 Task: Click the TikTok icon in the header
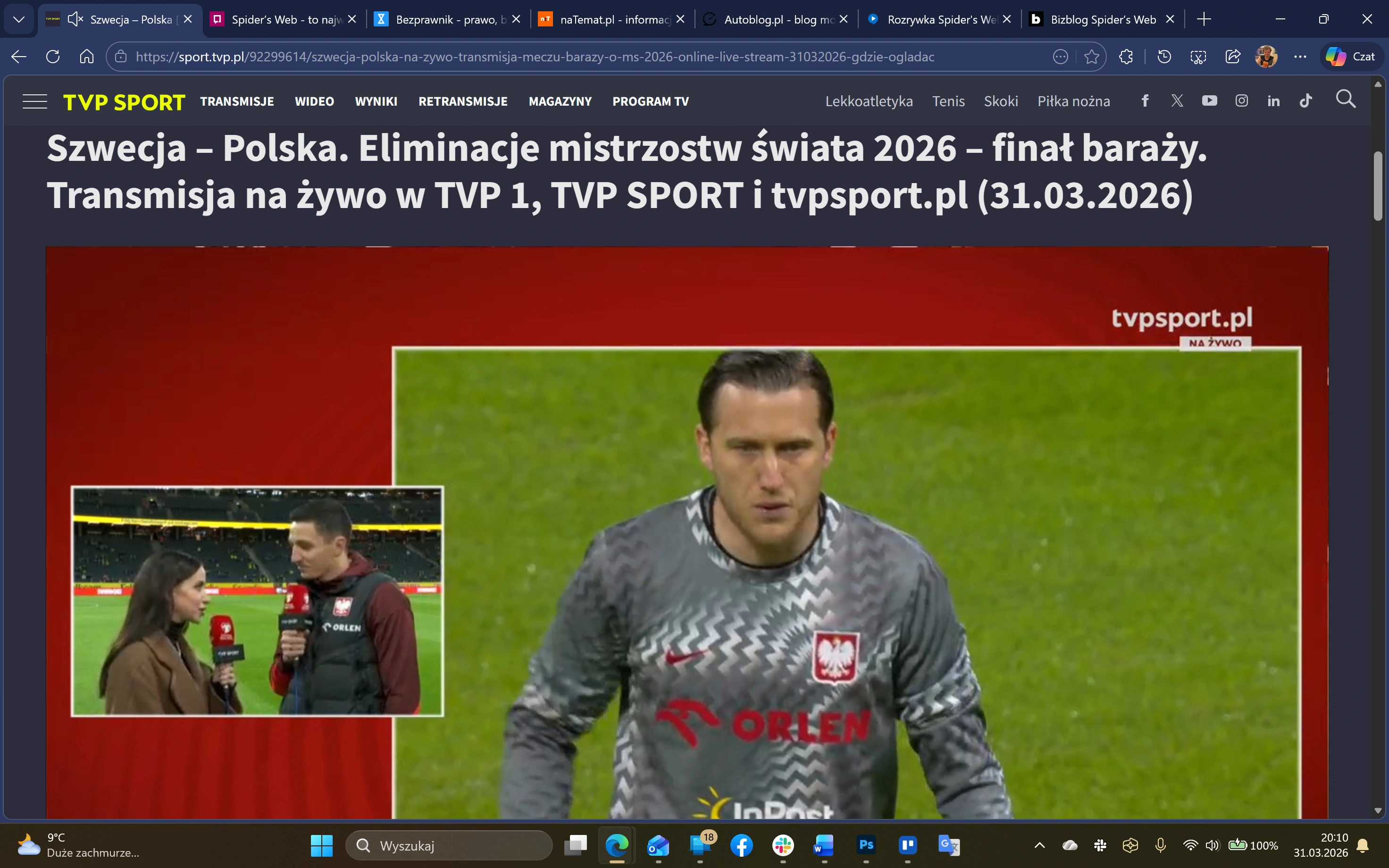pos(1306,100)
